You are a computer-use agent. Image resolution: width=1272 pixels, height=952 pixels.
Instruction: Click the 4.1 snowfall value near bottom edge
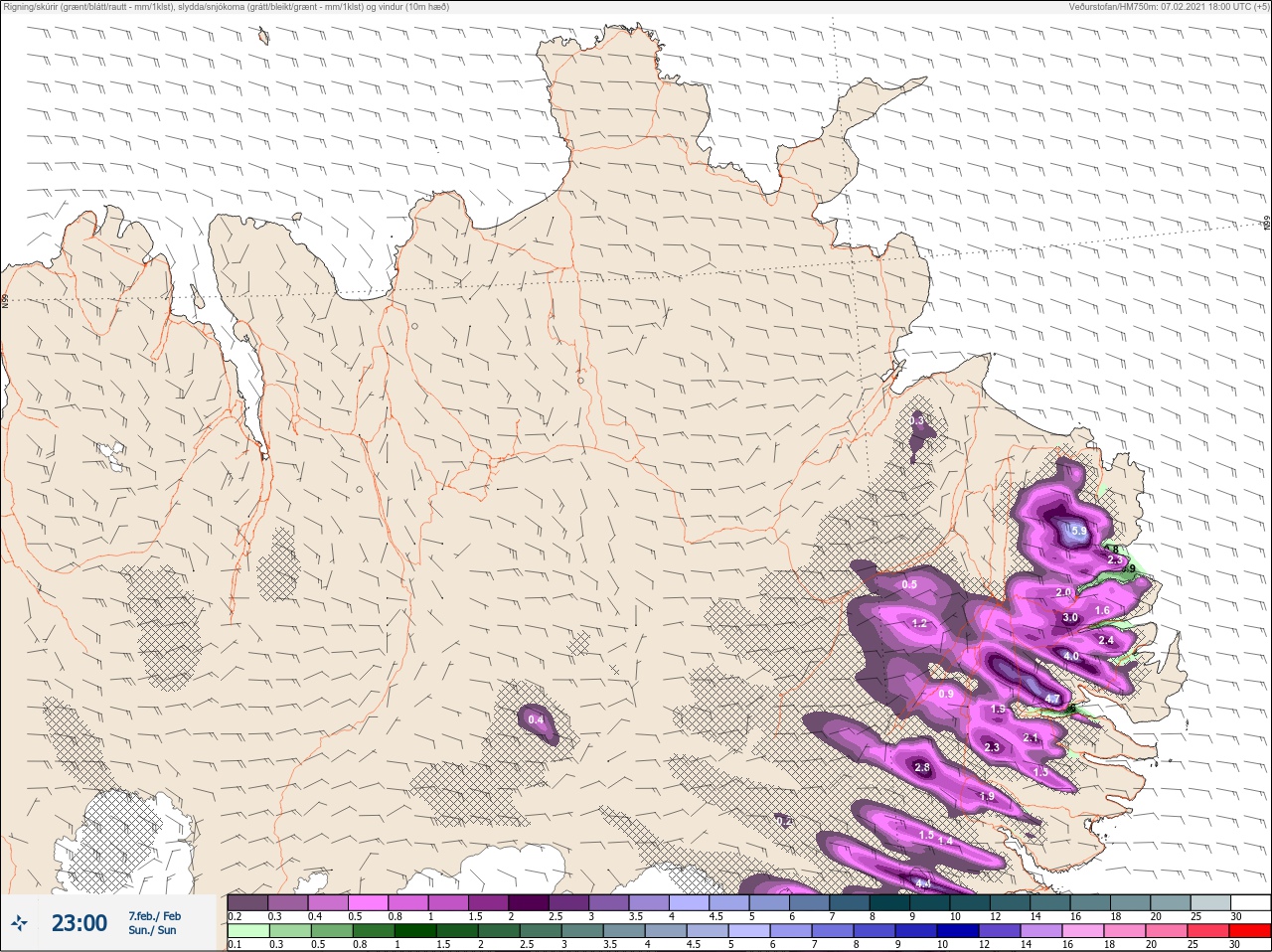click(923, 882)
